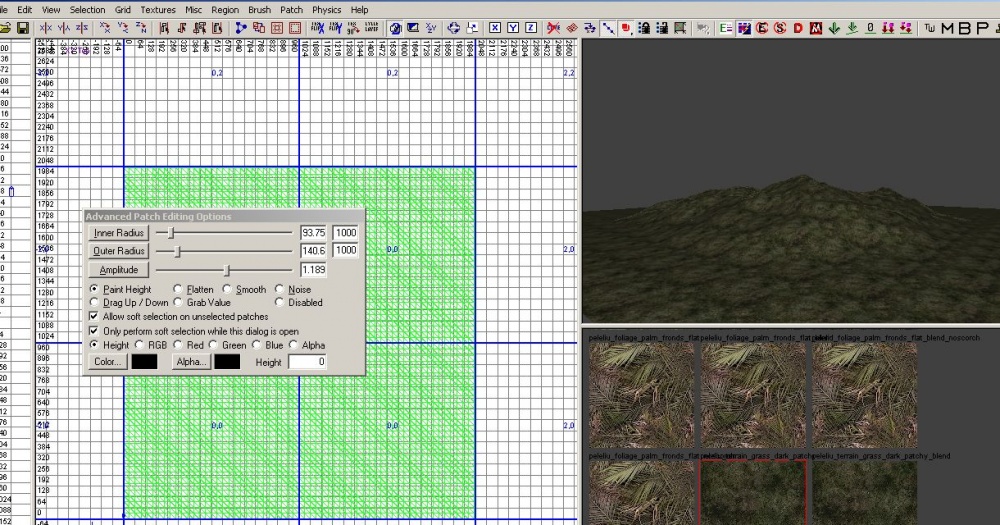Click the red D toolbar icon
Screen dimensions: 1000x525
coord(798,28)
